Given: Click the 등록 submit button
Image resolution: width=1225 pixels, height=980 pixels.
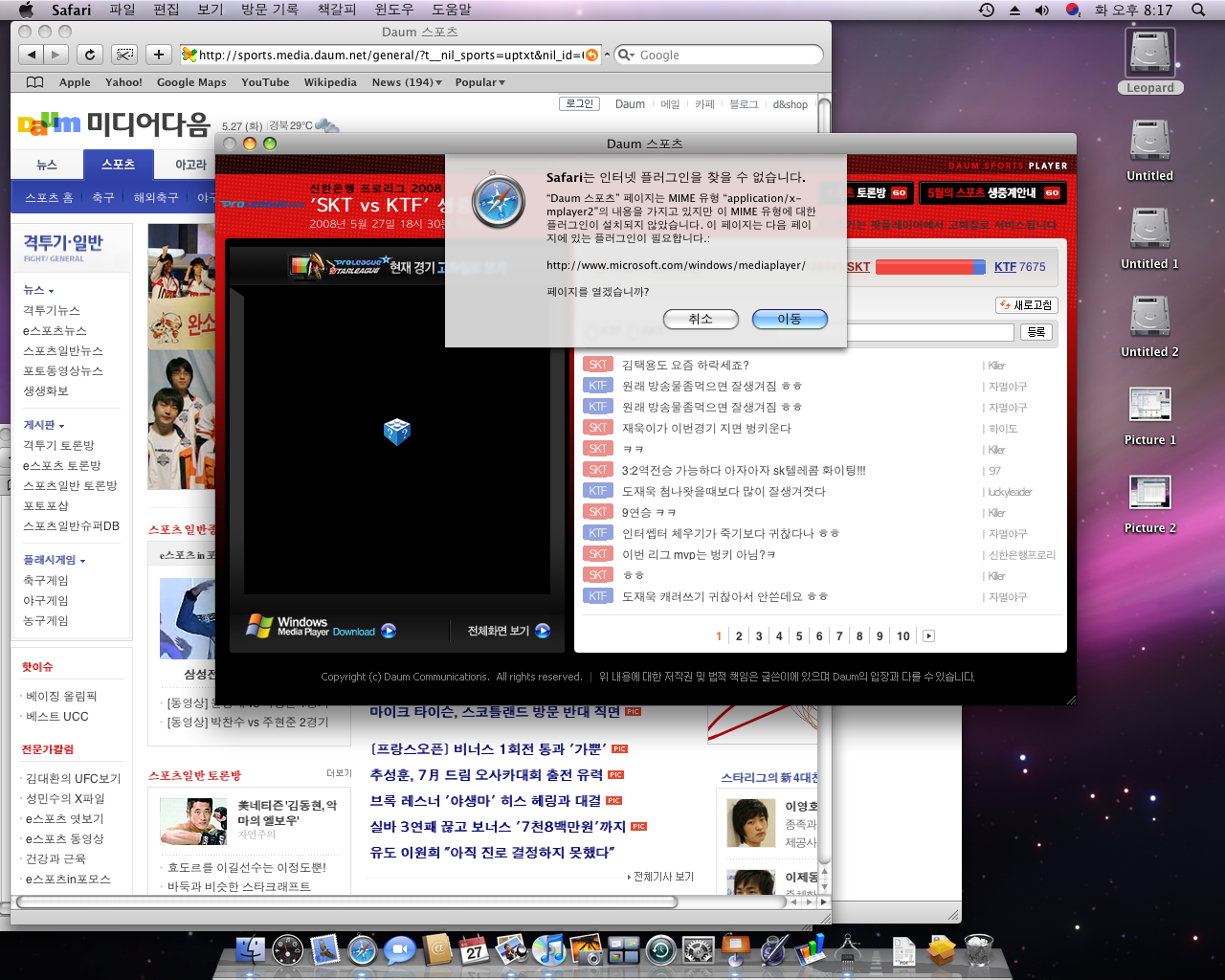Looking at the screenshot, I should point(1036,332).
